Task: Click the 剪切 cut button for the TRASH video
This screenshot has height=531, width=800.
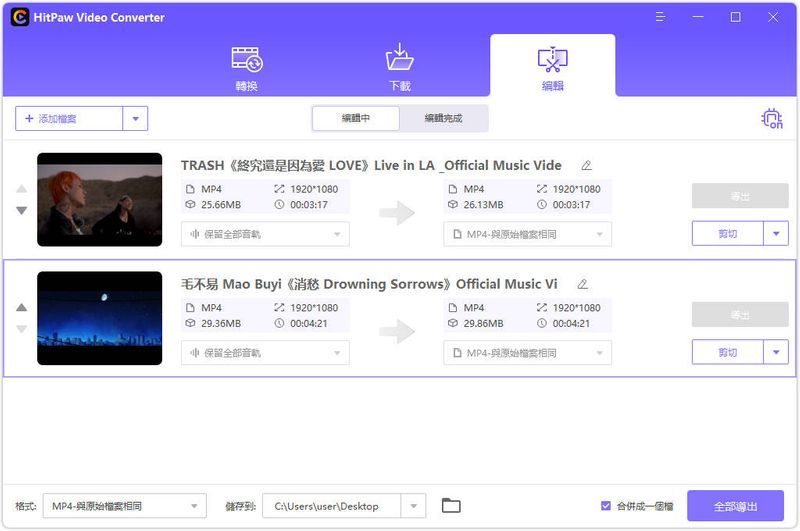Action: click(728, 234)
